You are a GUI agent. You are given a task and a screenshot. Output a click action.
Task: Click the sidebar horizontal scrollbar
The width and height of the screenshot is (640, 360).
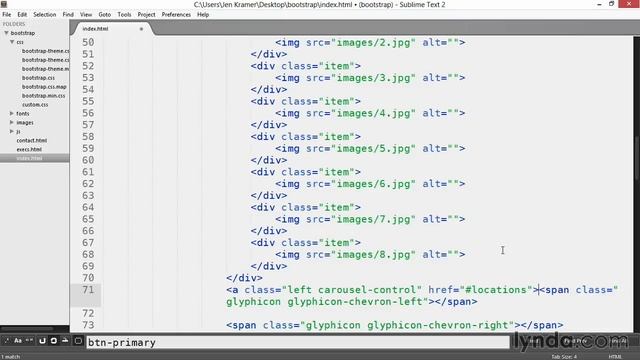(x=27, y=328)
